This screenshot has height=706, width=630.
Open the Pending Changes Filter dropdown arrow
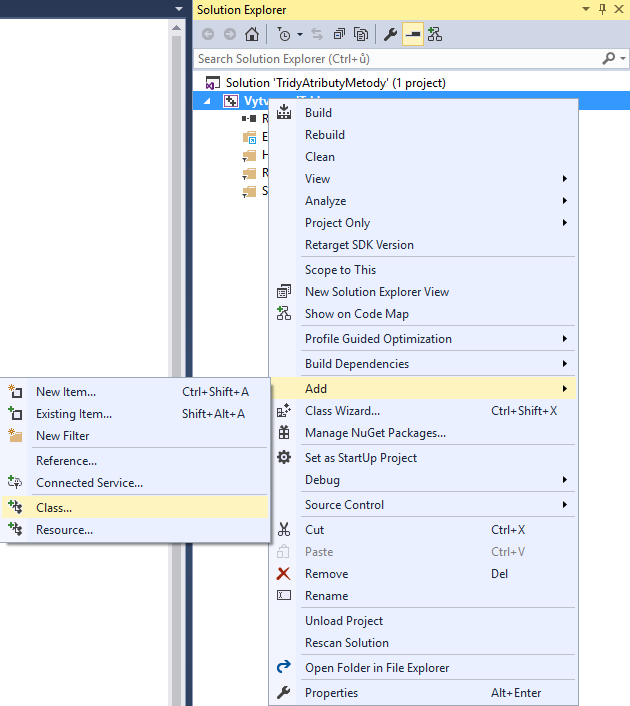(300, 34)
